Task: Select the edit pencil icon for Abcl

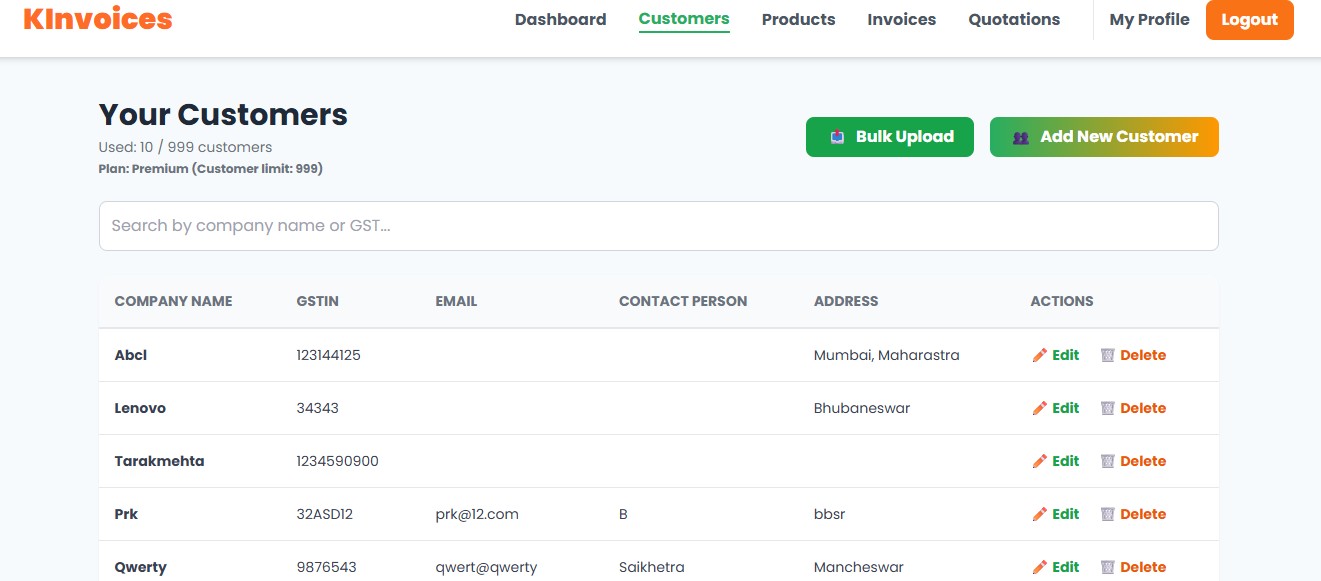Action: click(x=1040, y=355)
